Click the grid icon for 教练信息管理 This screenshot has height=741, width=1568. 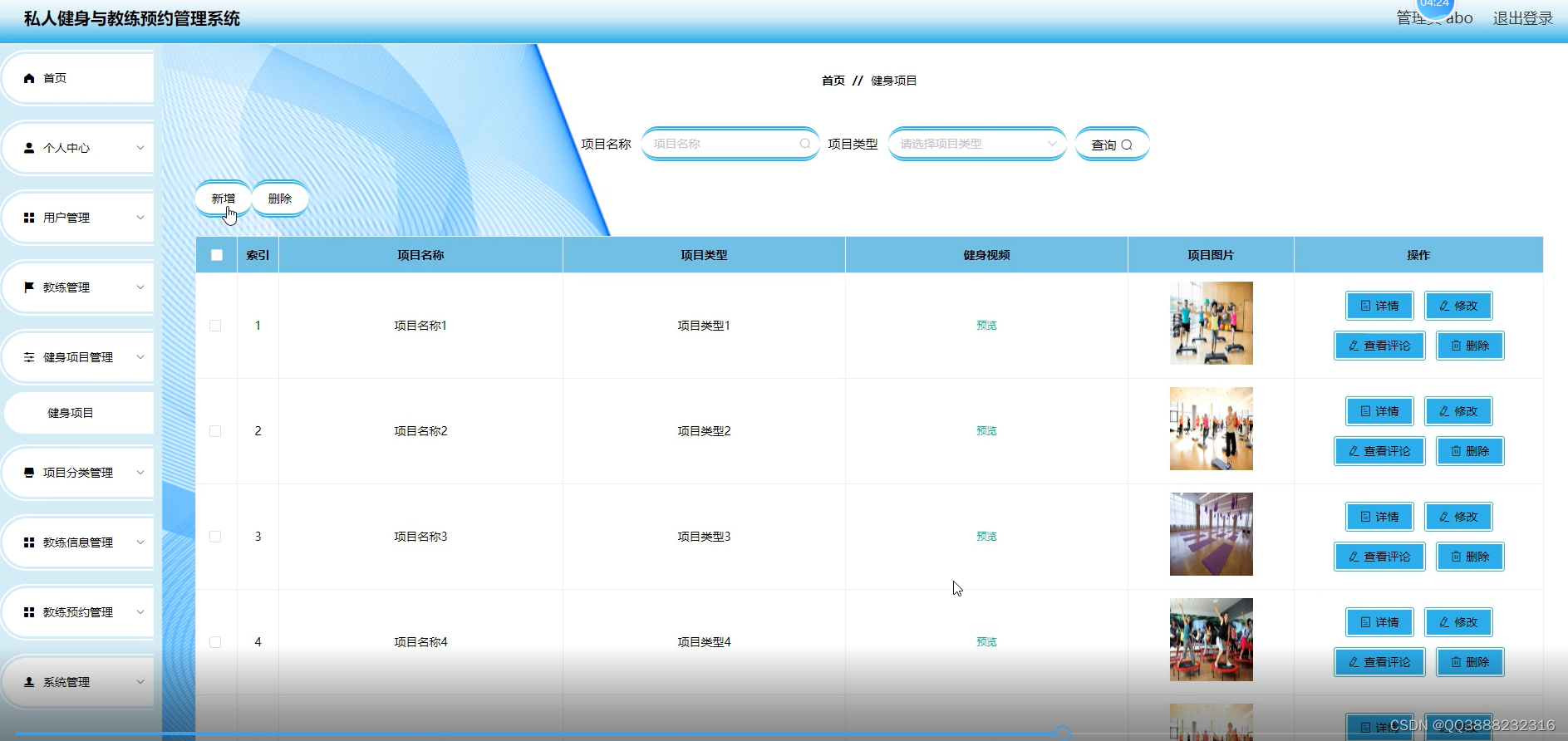[x=29, y=542]
